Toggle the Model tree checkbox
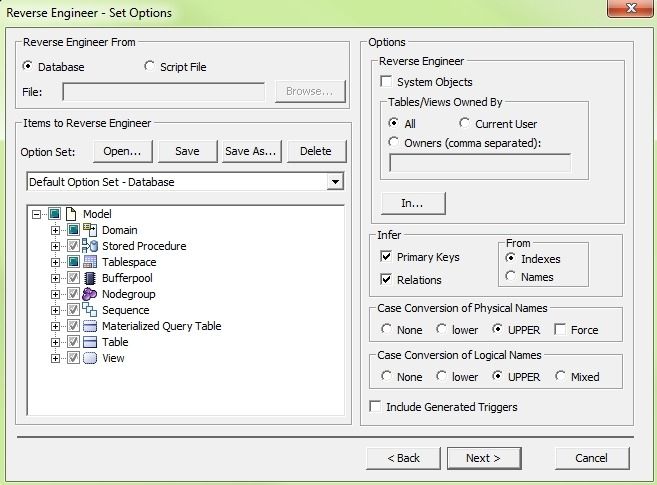 click(x=54, y=214)
